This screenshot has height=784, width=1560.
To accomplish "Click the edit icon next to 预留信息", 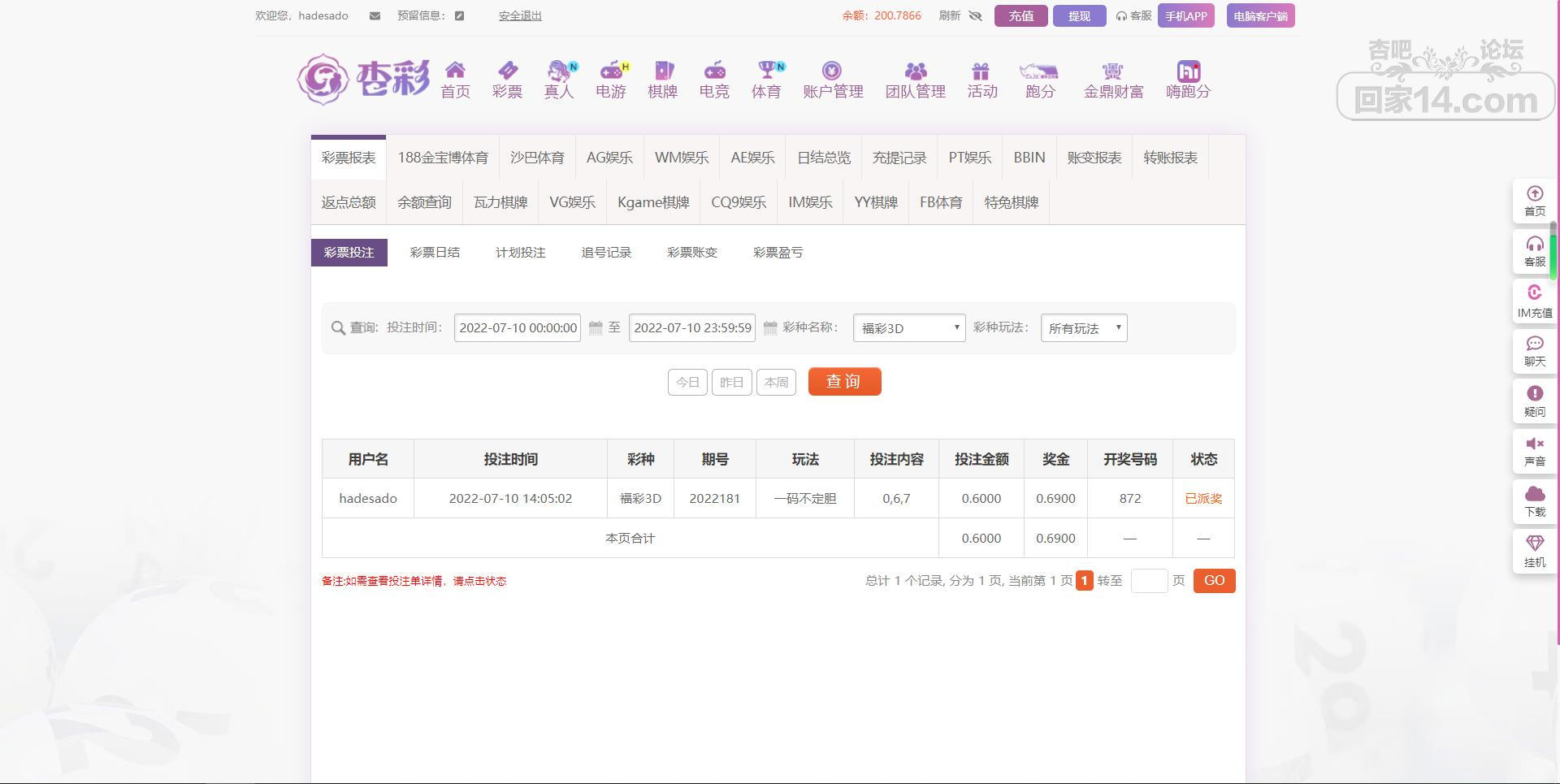I will [x=459, y=16].
